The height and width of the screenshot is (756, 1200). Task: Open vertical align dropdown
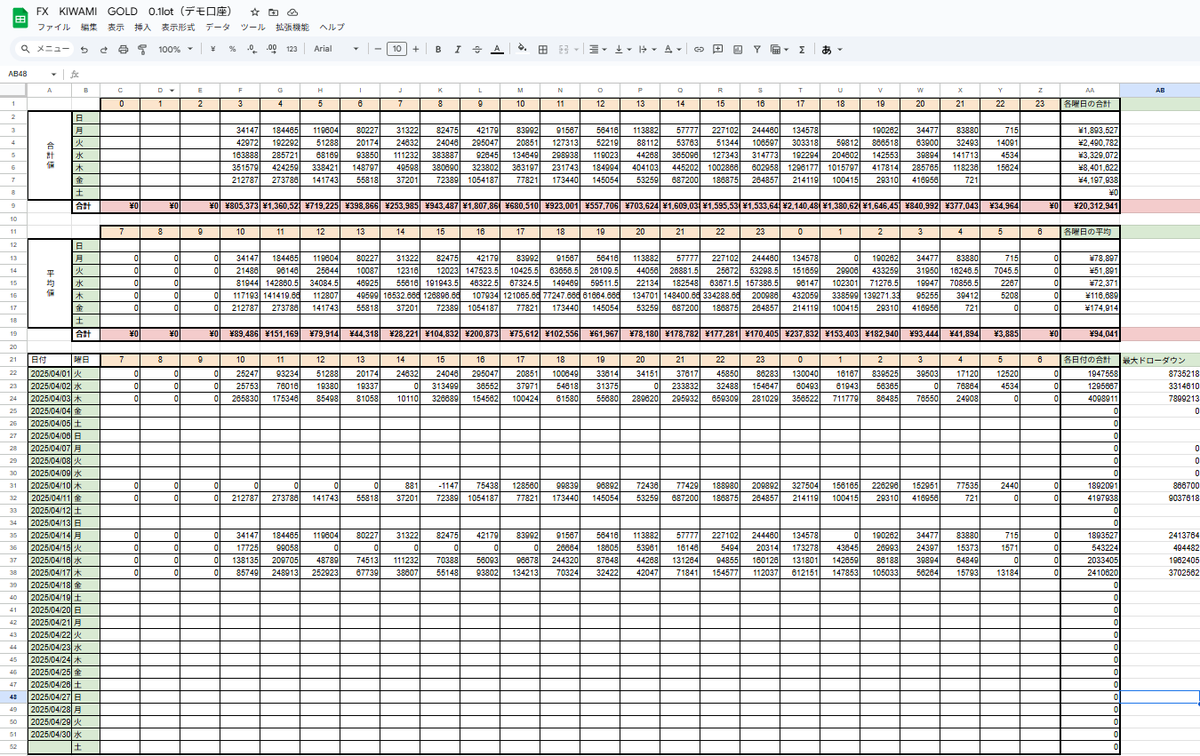(x=622, y=48)
